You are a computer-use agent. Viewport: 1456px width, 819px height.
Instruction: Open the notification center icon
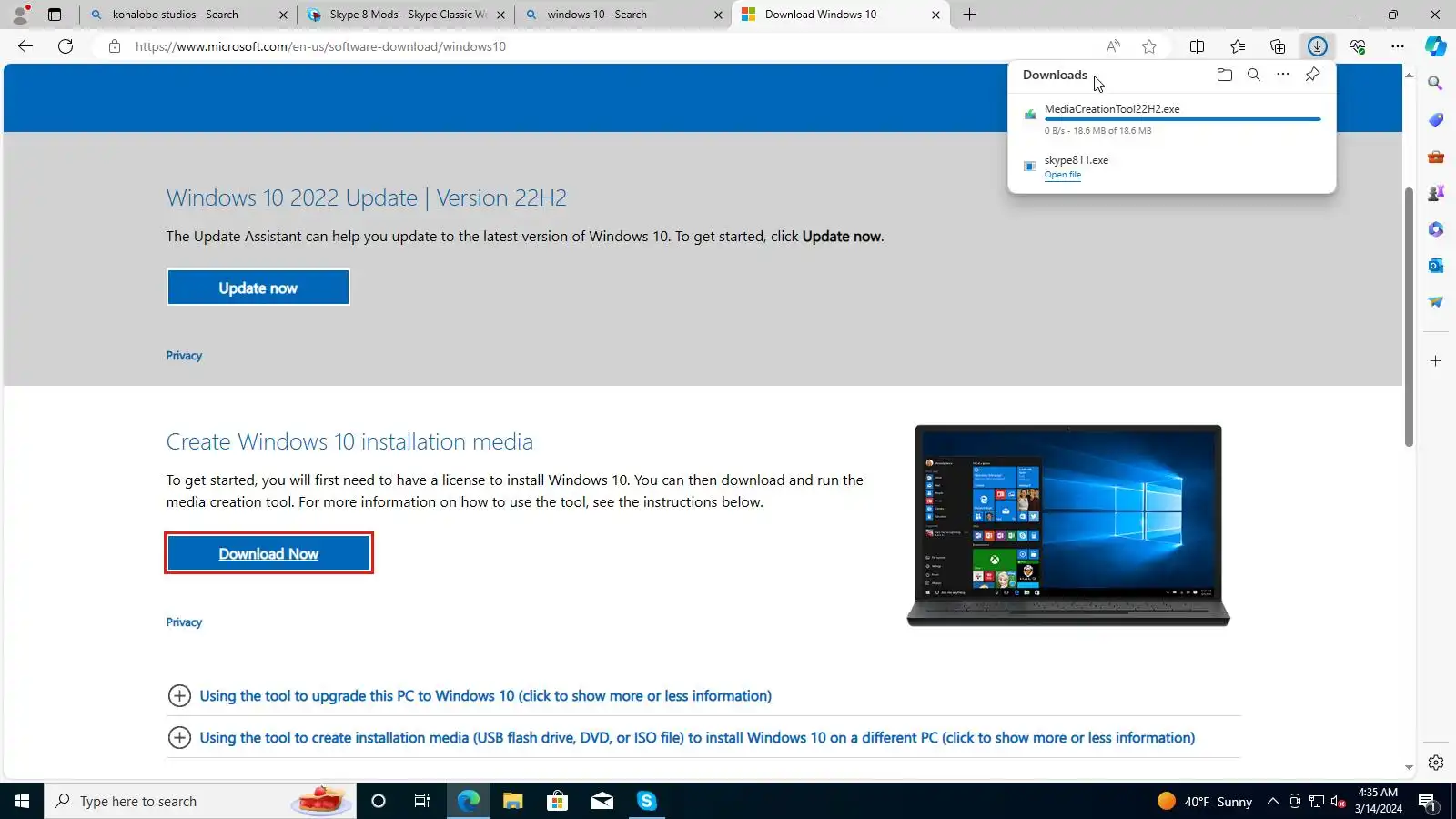point(1427,801)
